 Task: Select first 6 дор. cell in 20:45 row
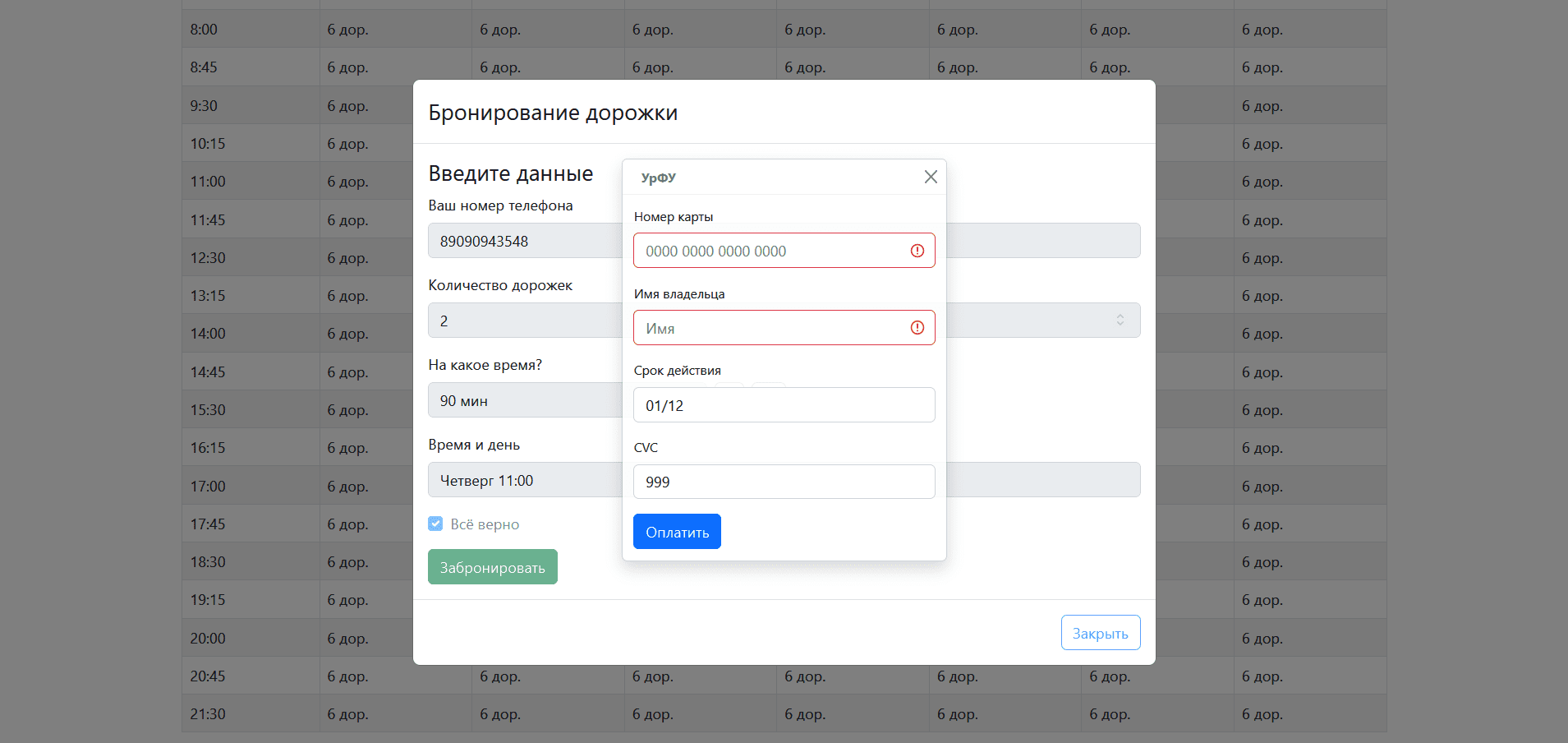(347, 676)
